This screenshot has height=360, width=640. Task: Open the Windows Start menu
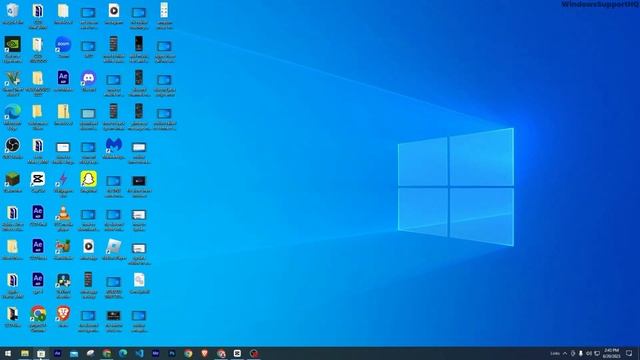tap(8, 353)
